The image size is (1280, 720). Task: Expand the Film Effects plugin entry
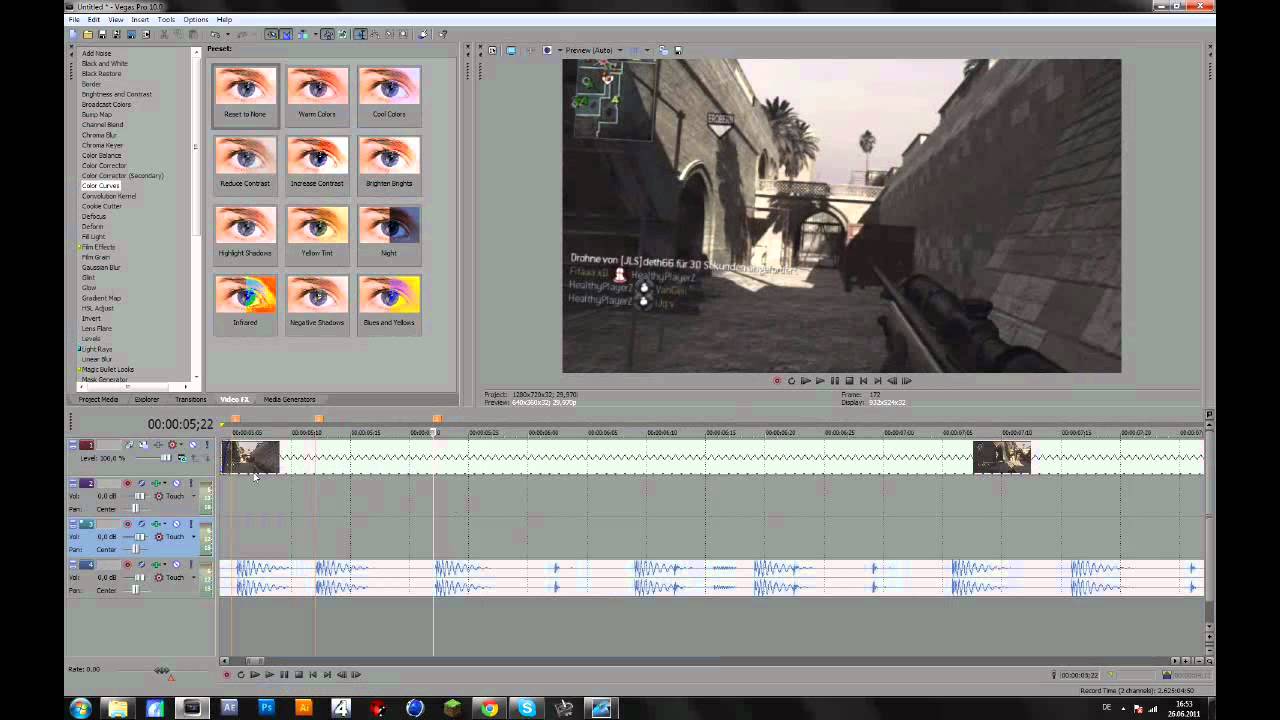point(79,247)
